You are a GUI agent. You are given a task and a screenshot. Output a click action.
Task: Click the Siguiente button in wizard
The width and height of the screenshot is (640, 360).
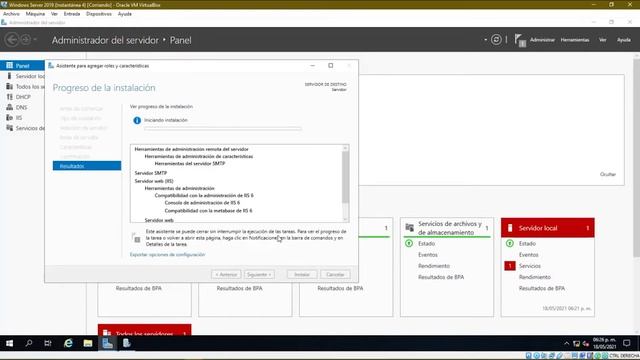259,274
